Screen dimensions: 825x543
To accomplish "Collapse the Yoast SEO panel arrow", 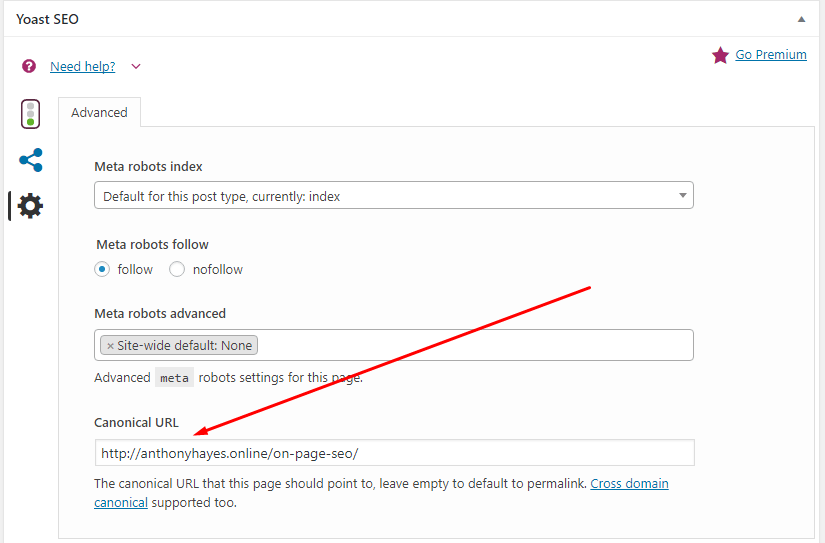I will pos(801,19).
